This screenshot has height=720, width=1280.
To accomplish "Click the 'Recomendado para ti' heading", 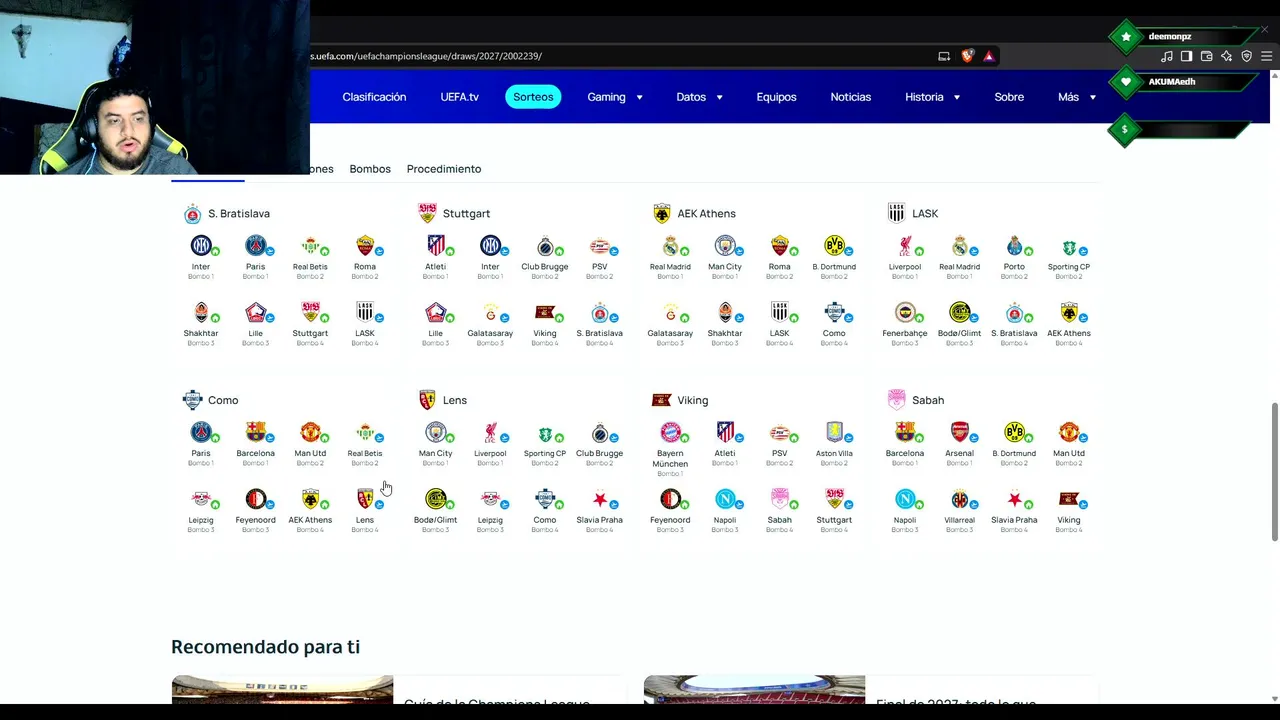I will pyautogui.click(x=266, y=647).
